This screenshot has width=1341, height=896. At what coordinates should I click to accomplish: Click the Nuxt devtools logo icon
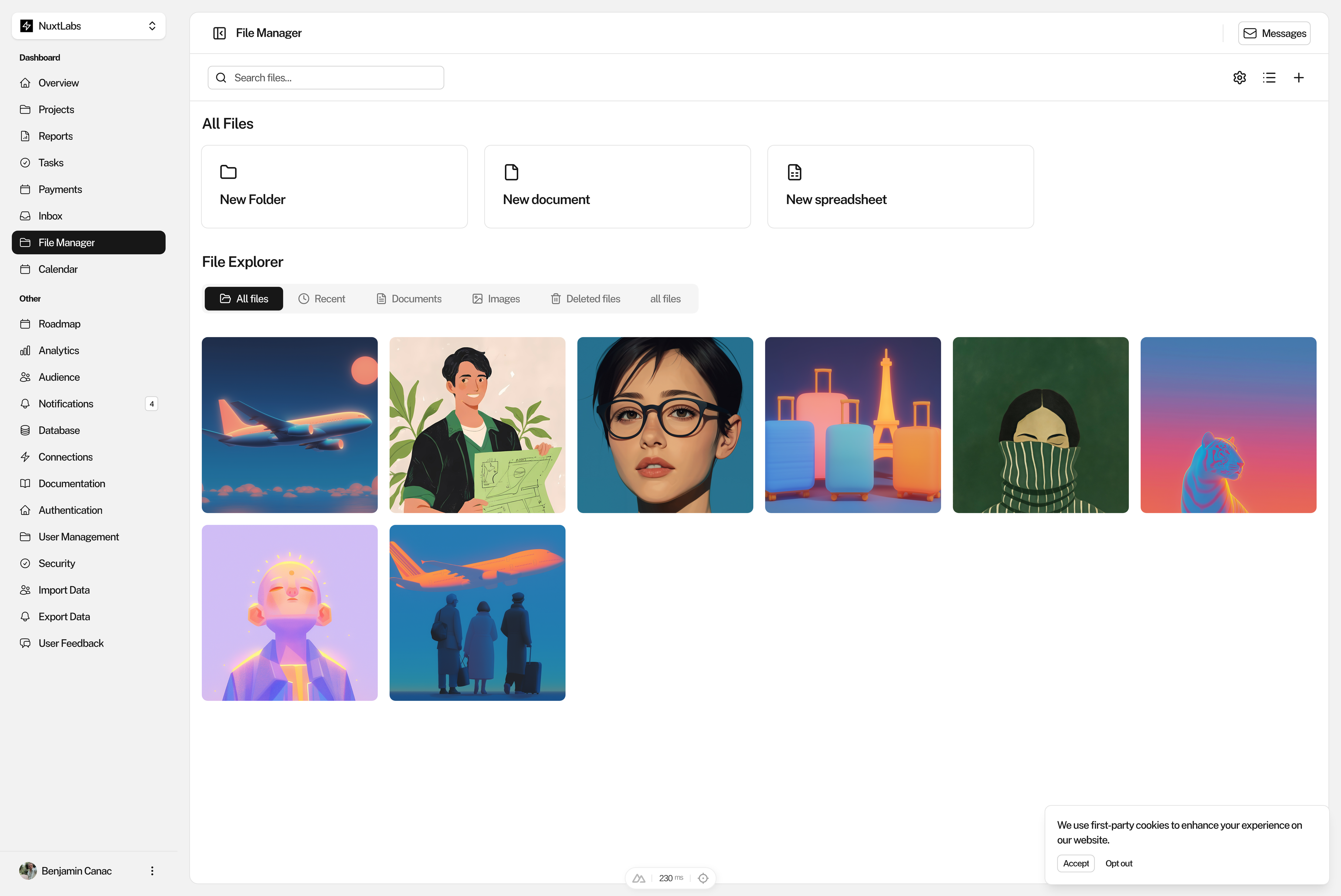639,878
